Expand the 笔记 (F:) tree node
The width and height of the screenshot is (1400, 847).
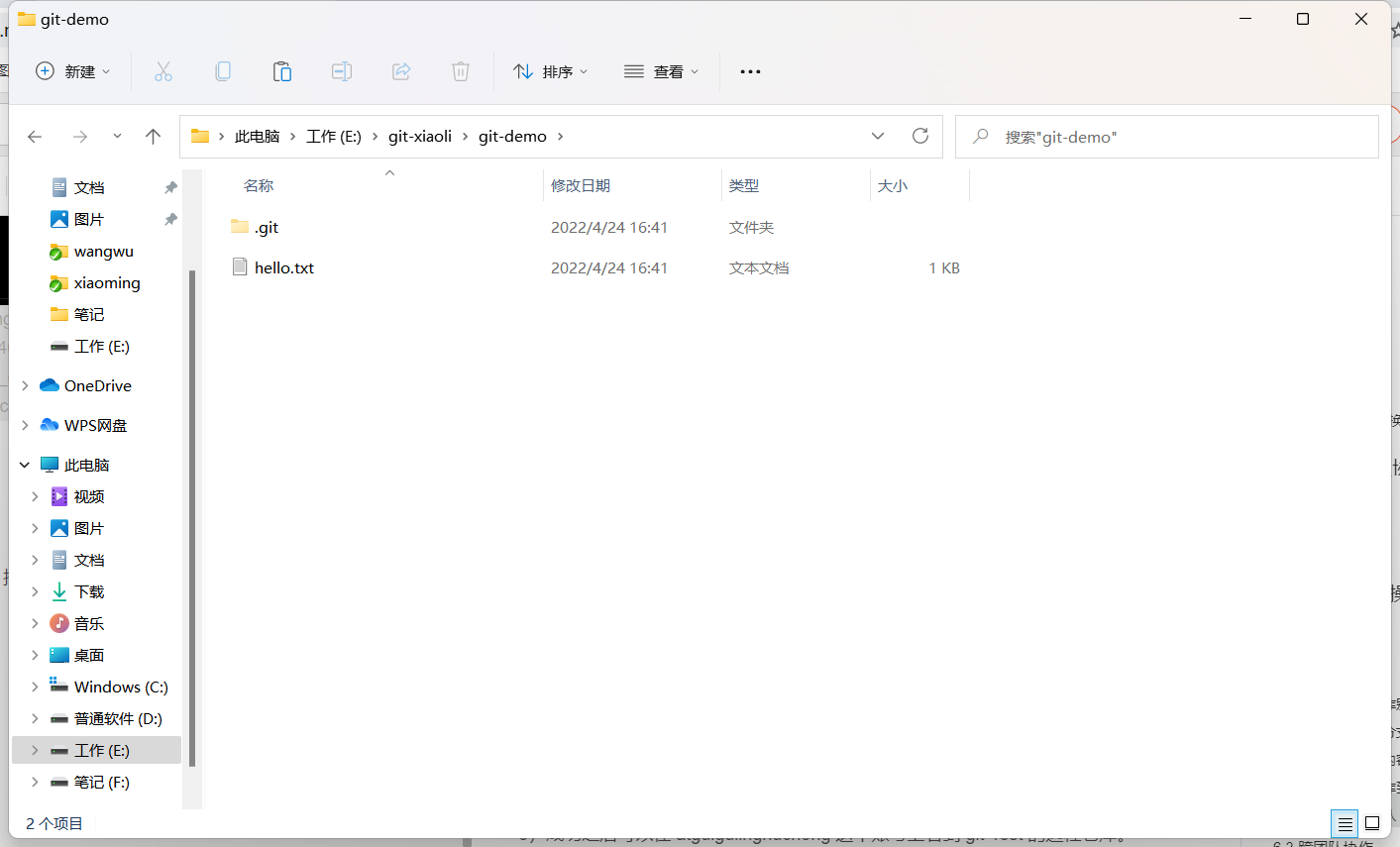[35, 782]
